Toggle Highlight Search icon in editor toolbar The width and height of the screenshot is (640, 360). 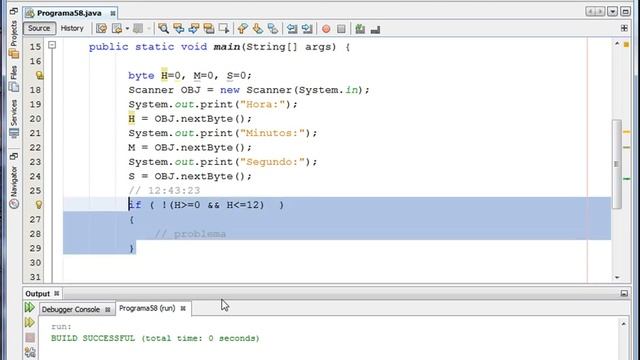(x=209, y=29)
